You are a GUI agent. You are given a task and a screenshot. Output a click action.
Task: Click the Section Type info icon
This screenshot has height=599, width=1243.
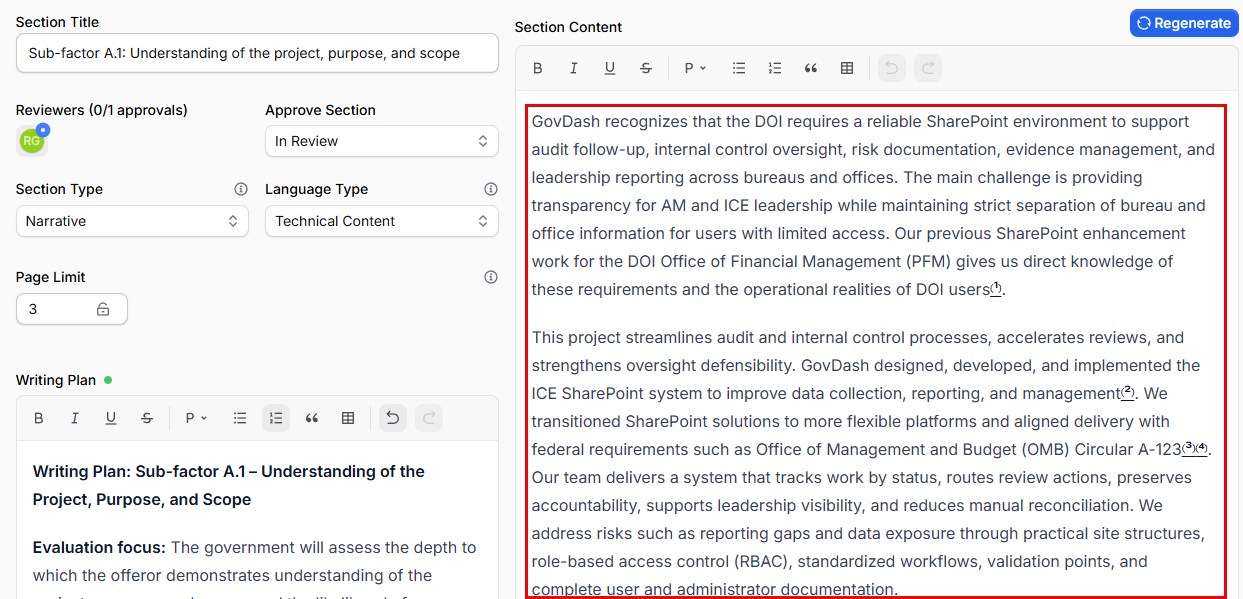click(x=240, y=189)
